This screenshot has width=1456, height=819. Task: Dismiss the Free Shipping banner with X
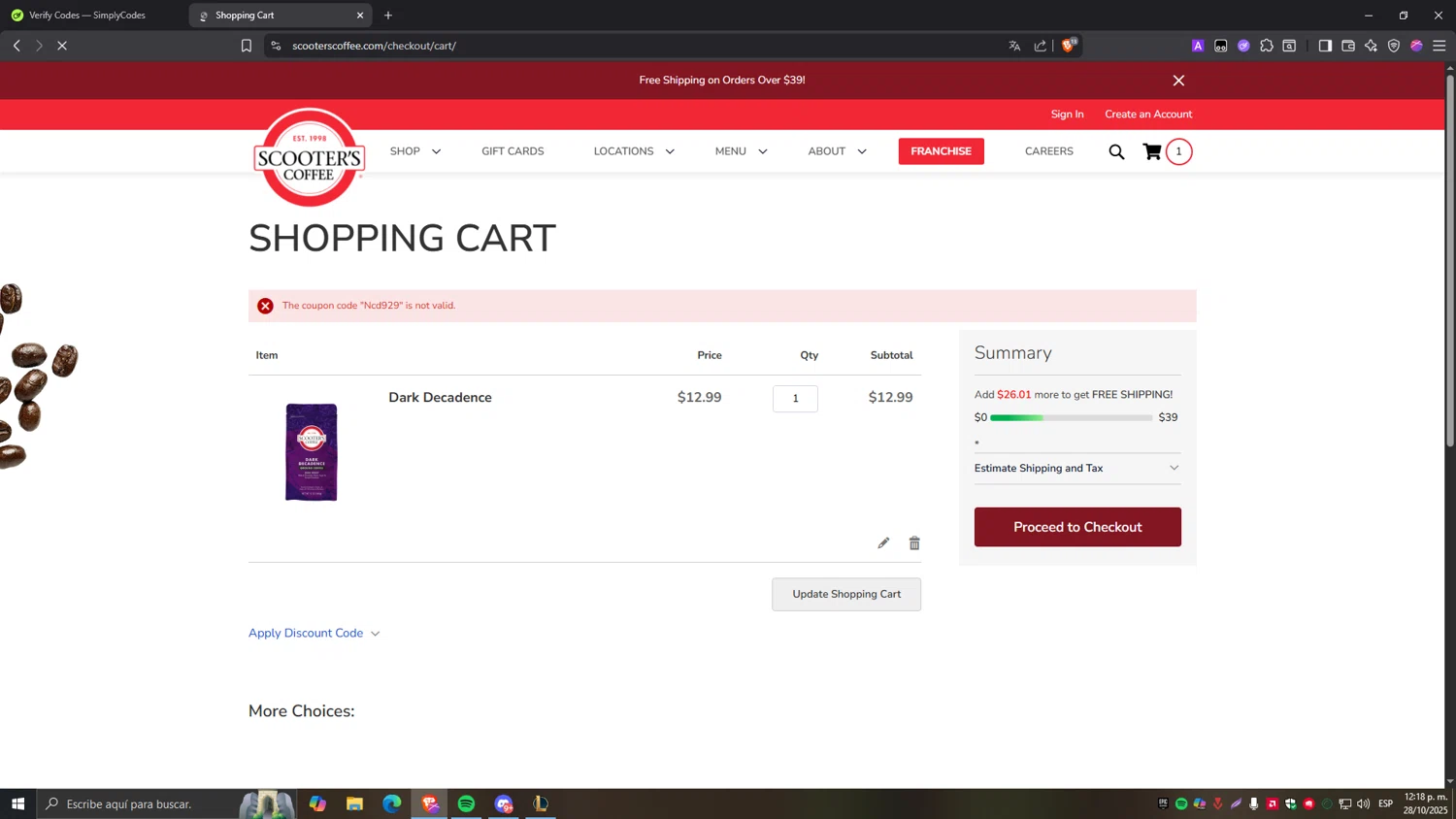pyautogui.click(x=1178, y=81)
